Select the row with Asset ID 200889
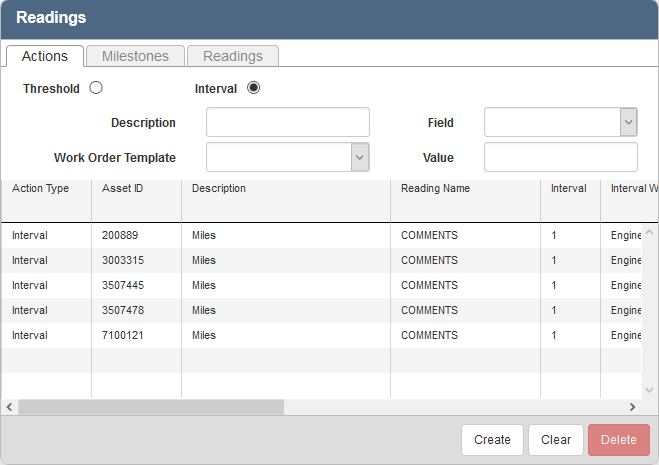 [x=120, y=235]
